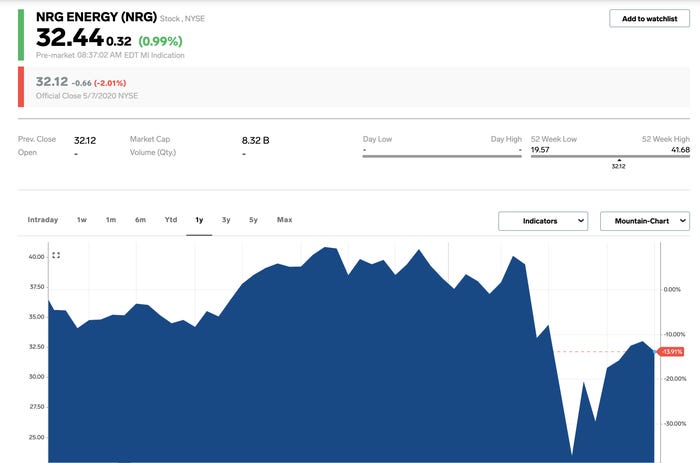Switch to the Intraday tab

[x=43, y=220]
